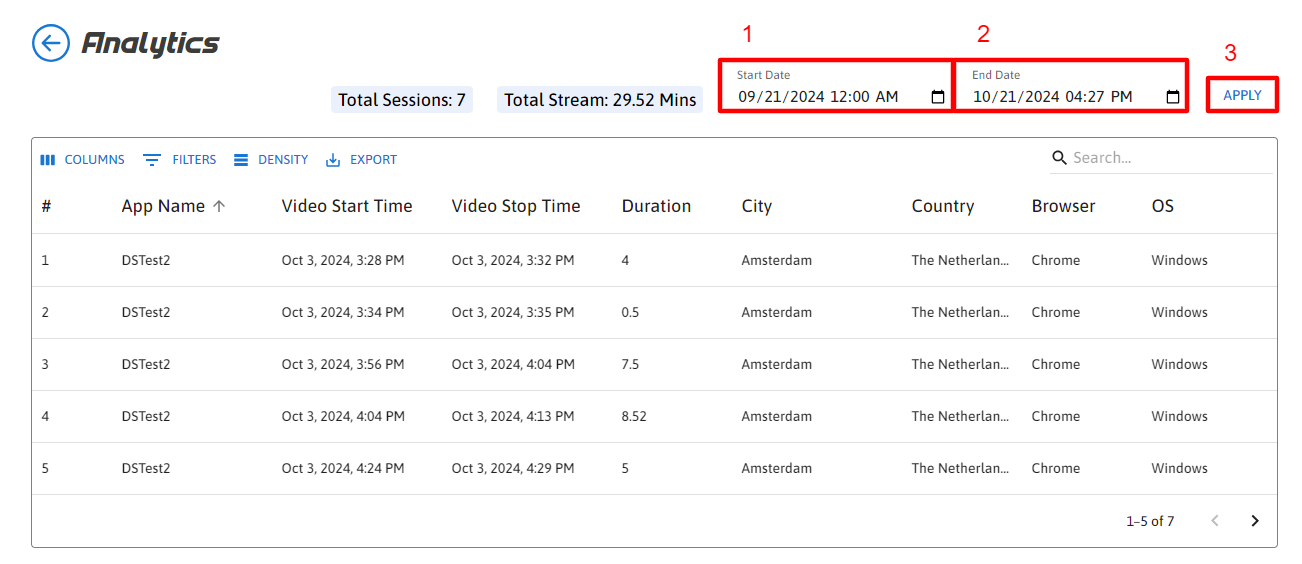Open the Columns selector
1302x564 pixels.
pyautogui.click(x=82, y=160)
